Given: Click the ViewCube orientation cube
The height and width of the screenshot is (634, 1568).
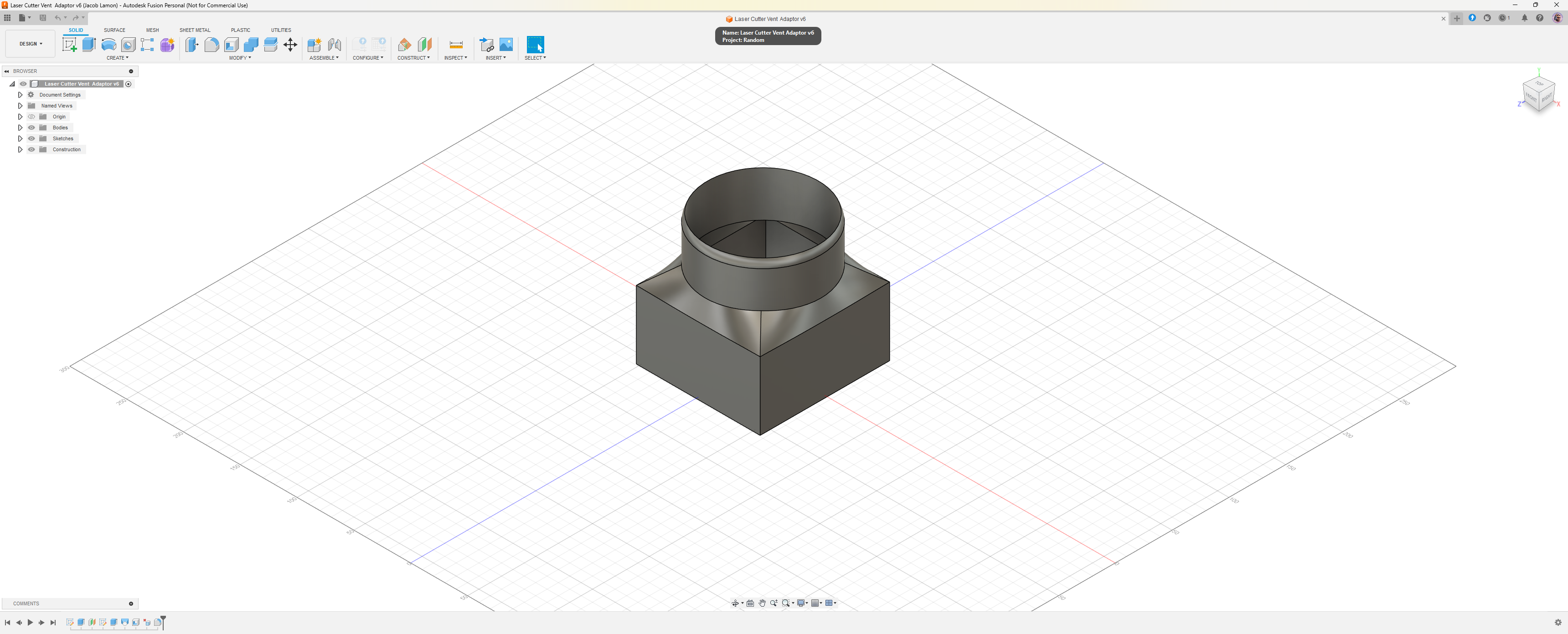Looking at the screenshot, I should [1539, 94].
